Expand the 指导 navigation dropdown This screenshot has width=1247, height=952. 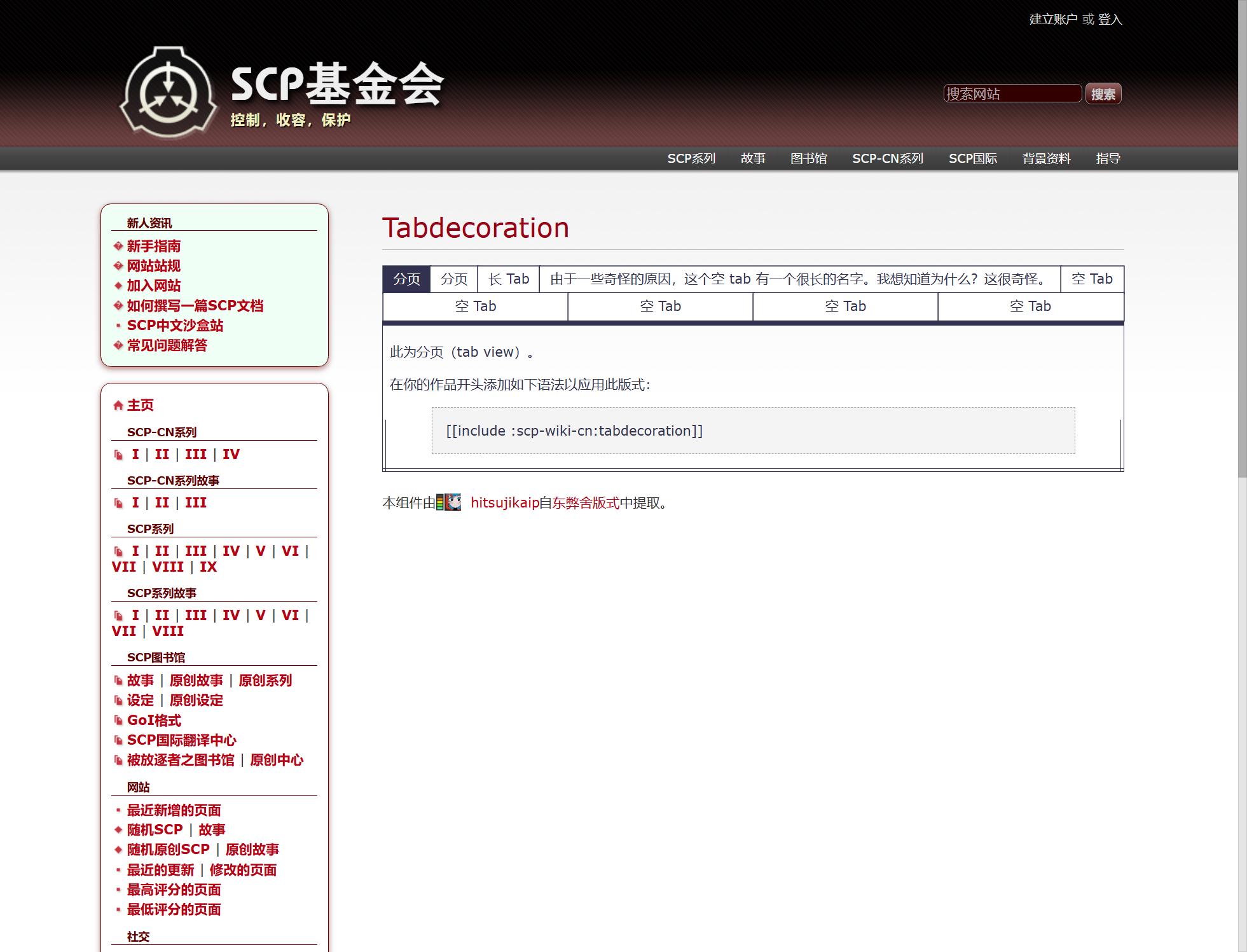click(x=1108, y=158)
